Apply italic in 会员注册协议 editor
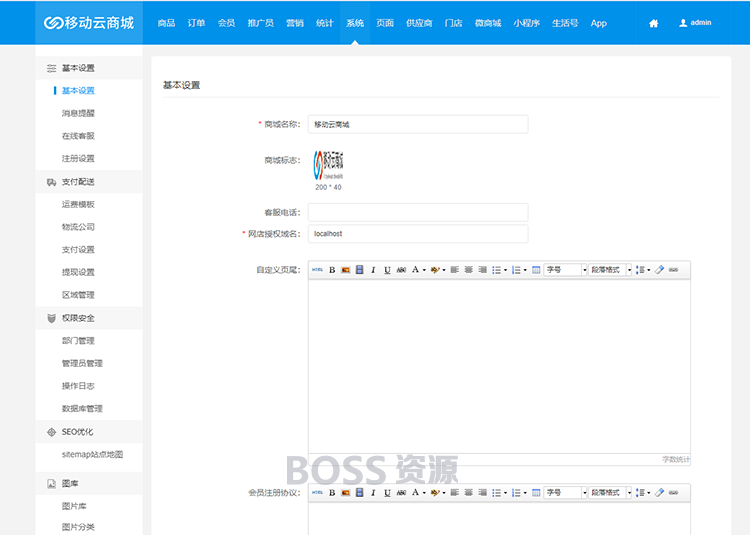This screenshot has width=750, height=535. tap(373, 492)
